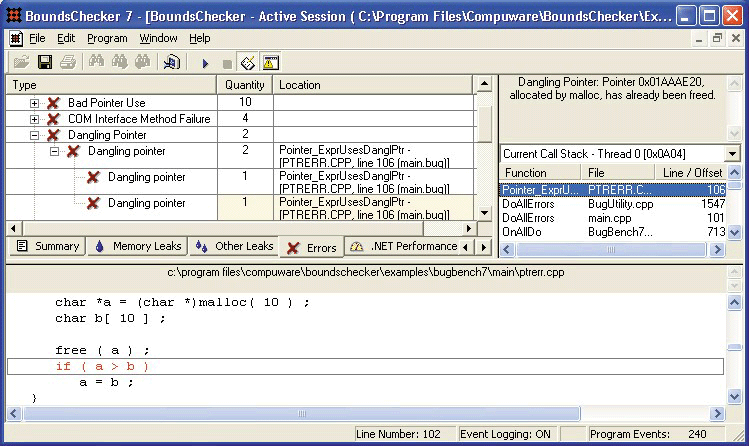
Task: Expand the Bad Pointer Use node
Action: click(34, 103)
